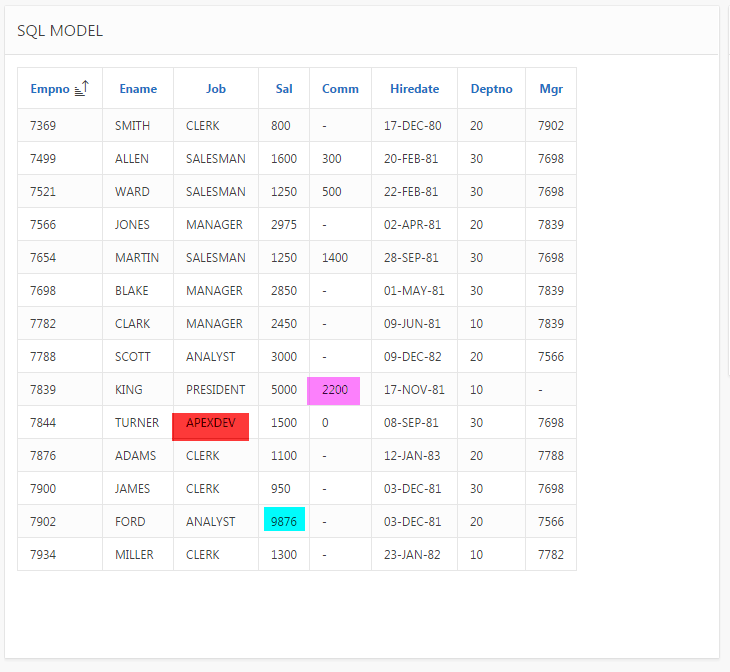Click the name CLARK
Viewport: 730px width, 672px height.
[132, 324]
